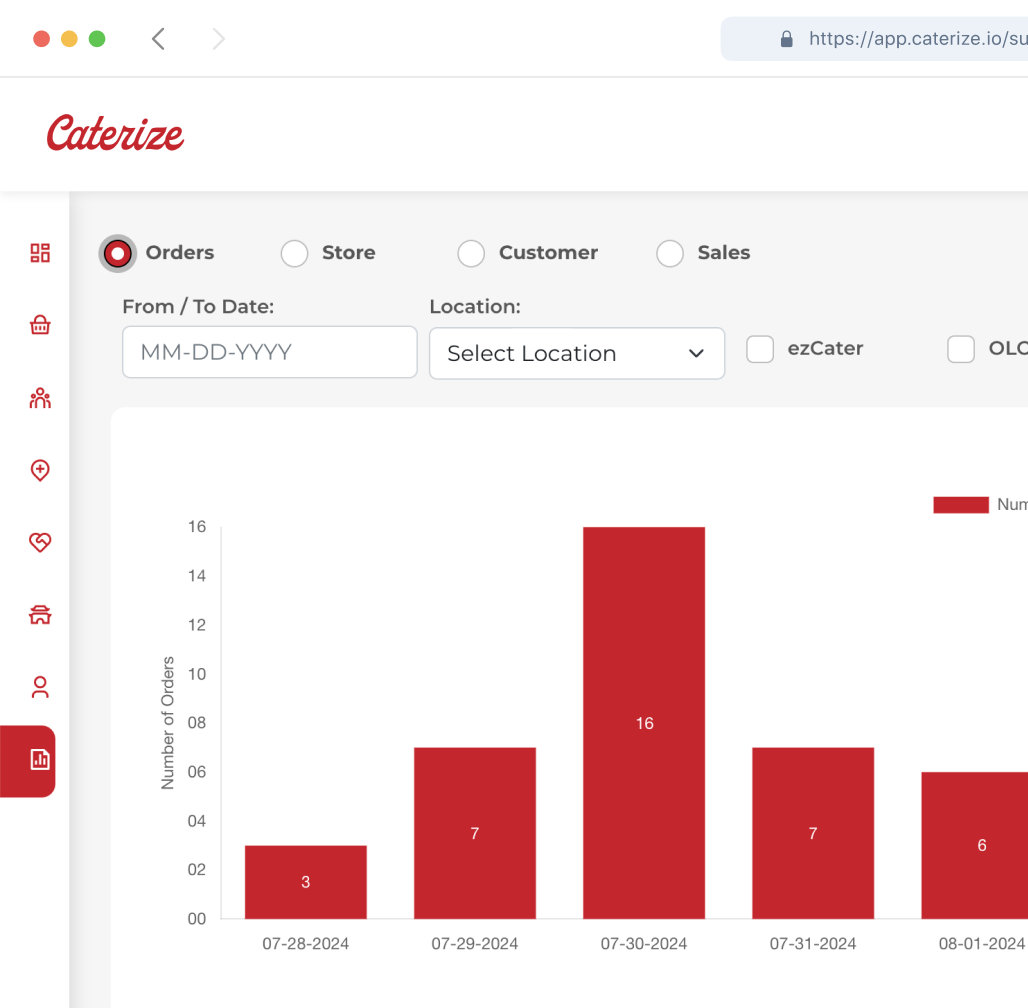Click the 07-28-2024 bar showing 3
Screen dimensions: 1028x1008
tap(305, 882)
